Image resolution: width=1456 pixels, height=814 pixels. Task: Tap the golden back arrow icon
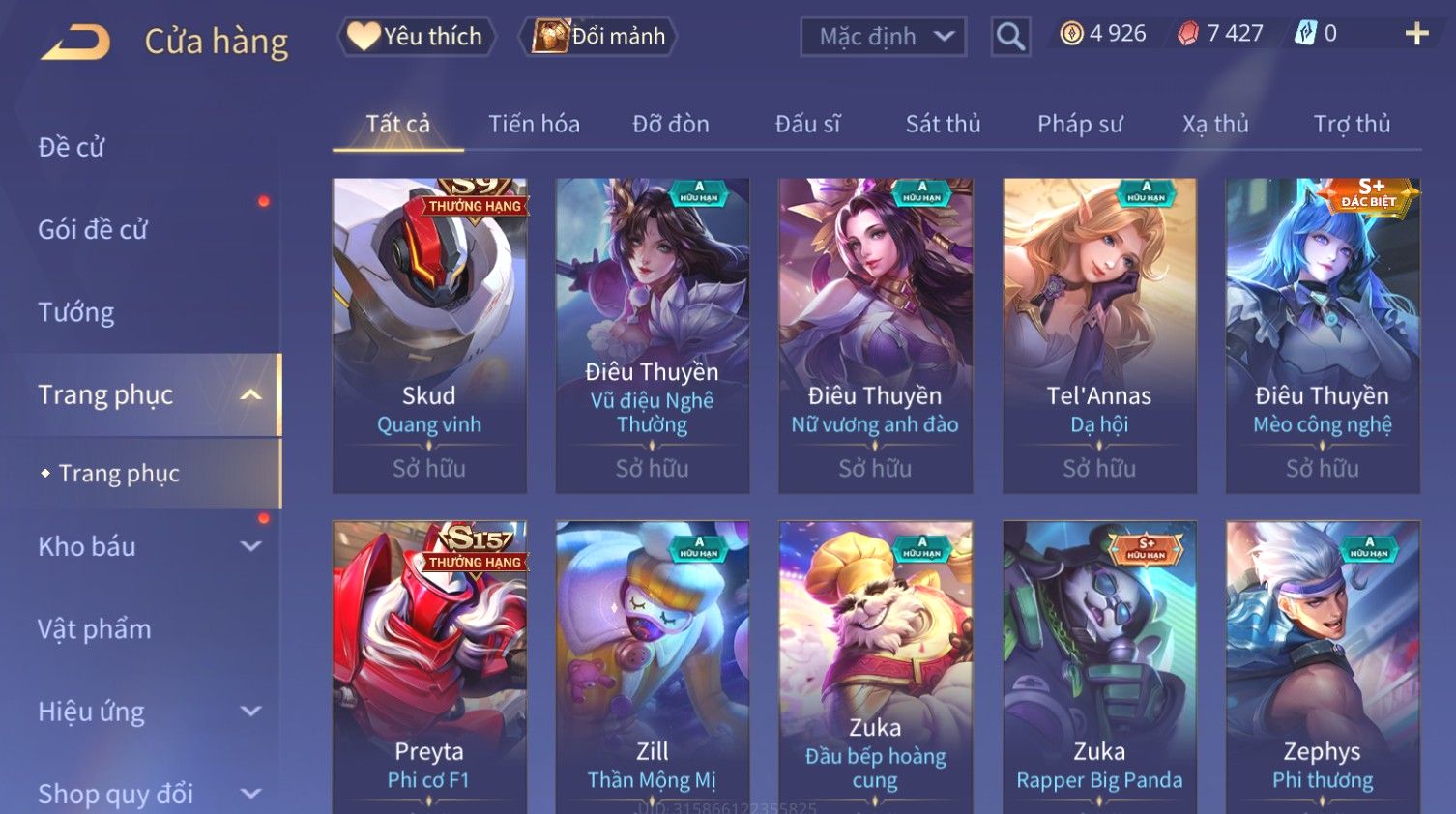(75, 43)
